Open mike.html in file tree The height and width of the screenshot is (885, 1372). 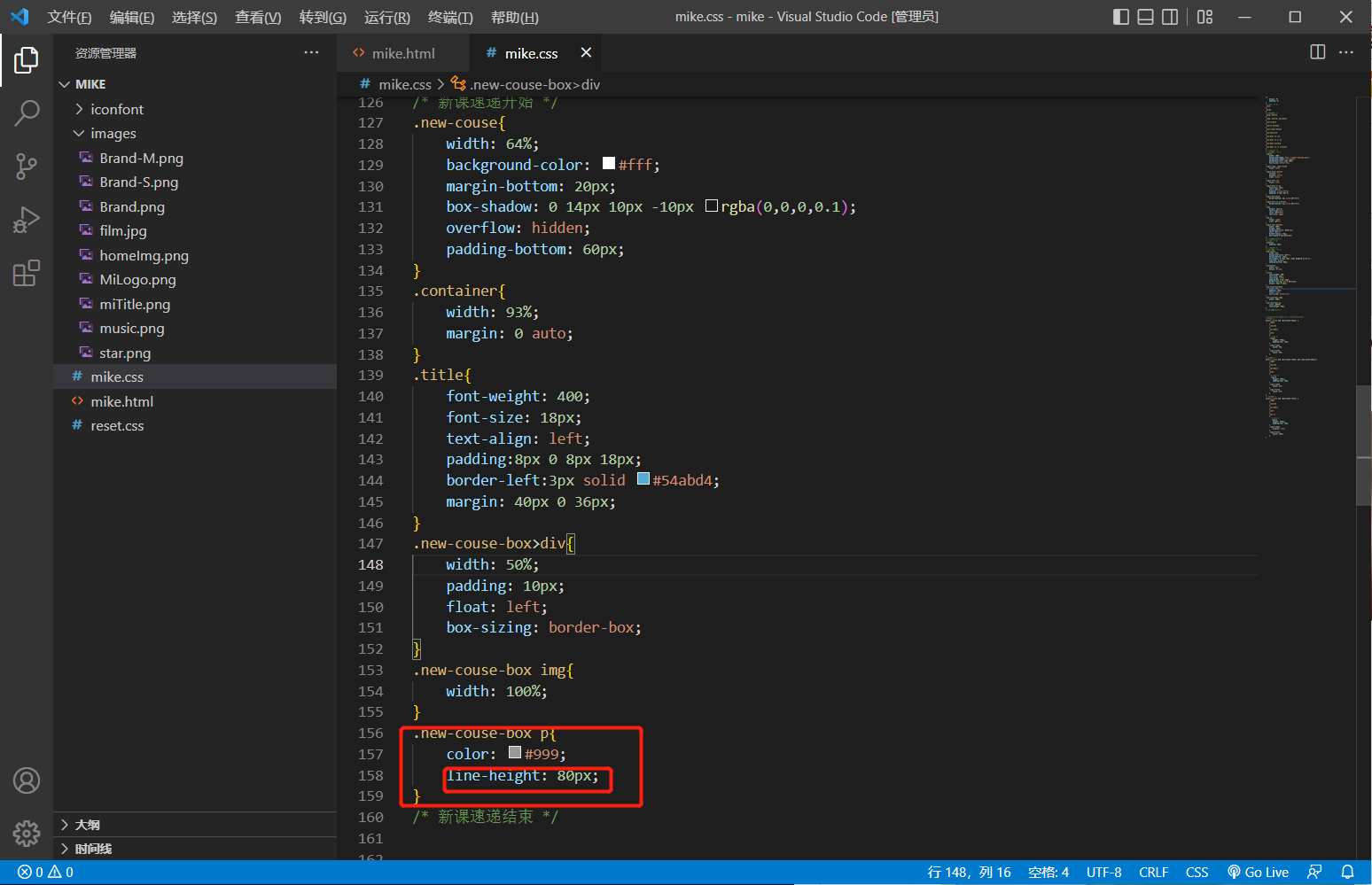(195, 401)
